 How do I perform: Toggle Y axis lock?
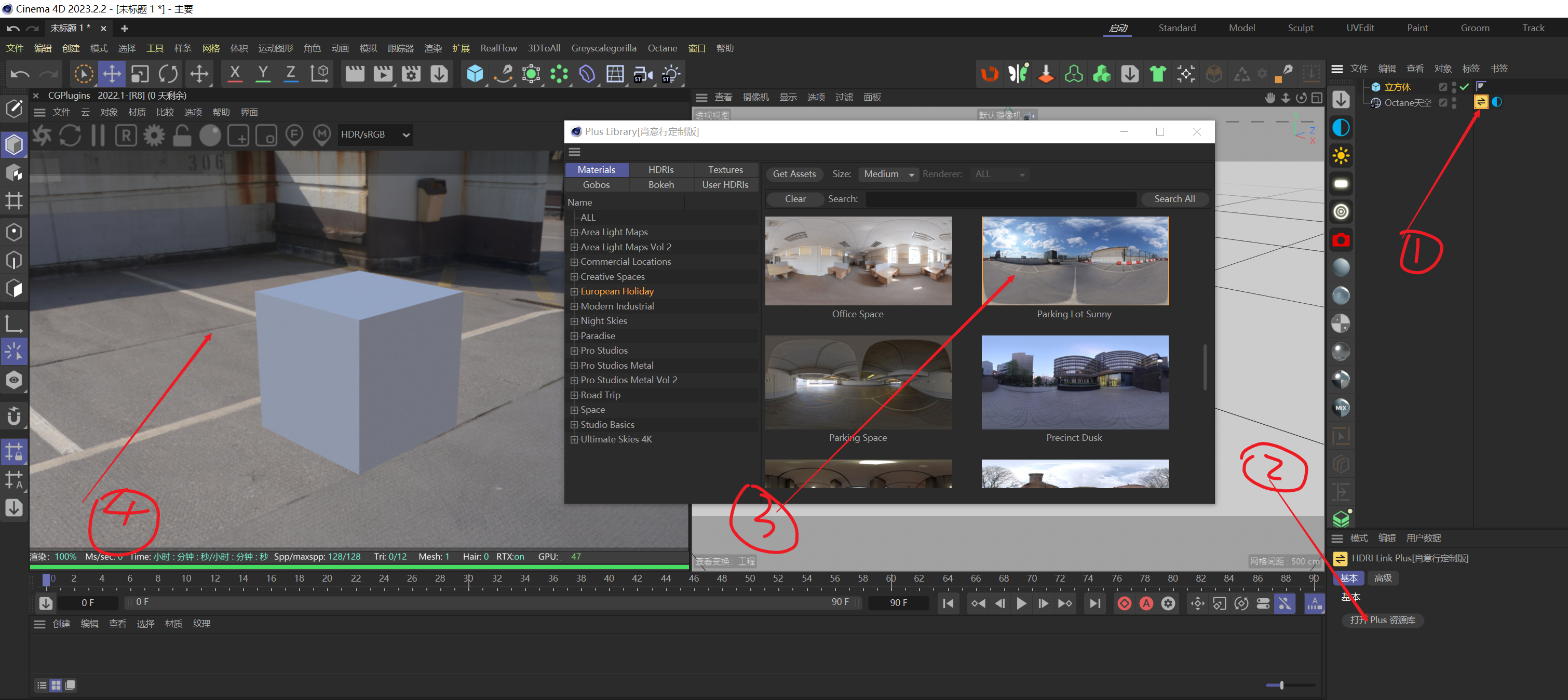tap(263, 74)
